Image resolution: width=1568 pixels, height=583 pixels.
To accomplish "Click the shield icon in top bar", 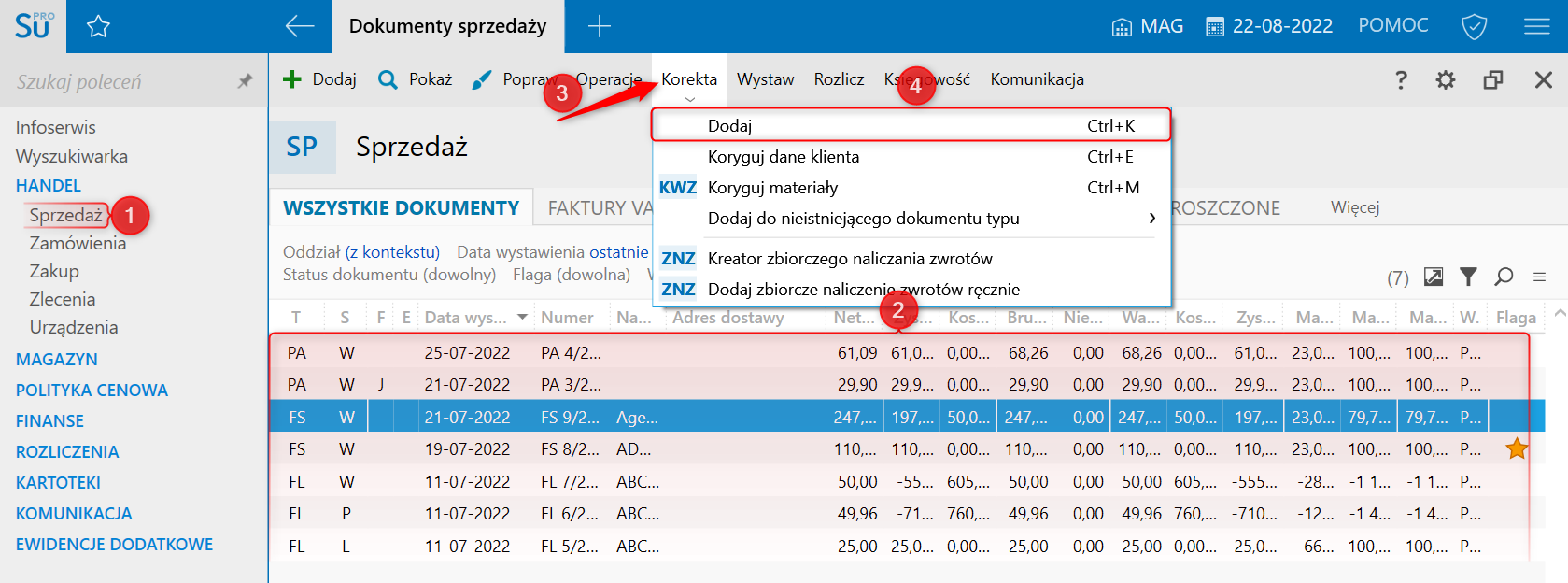I will click(1474, 26).
